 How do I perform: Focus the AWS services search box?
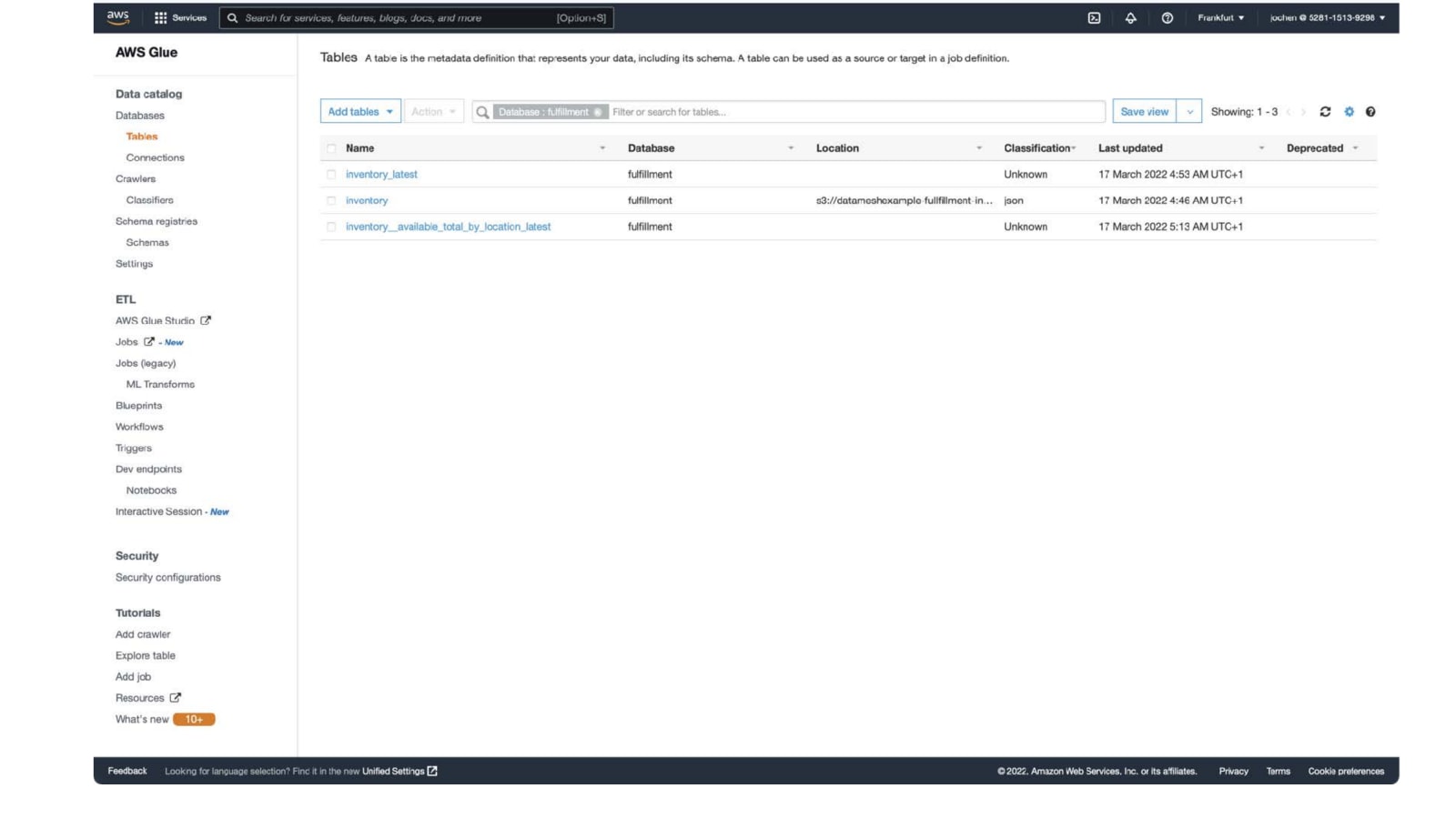pos(416,17)
